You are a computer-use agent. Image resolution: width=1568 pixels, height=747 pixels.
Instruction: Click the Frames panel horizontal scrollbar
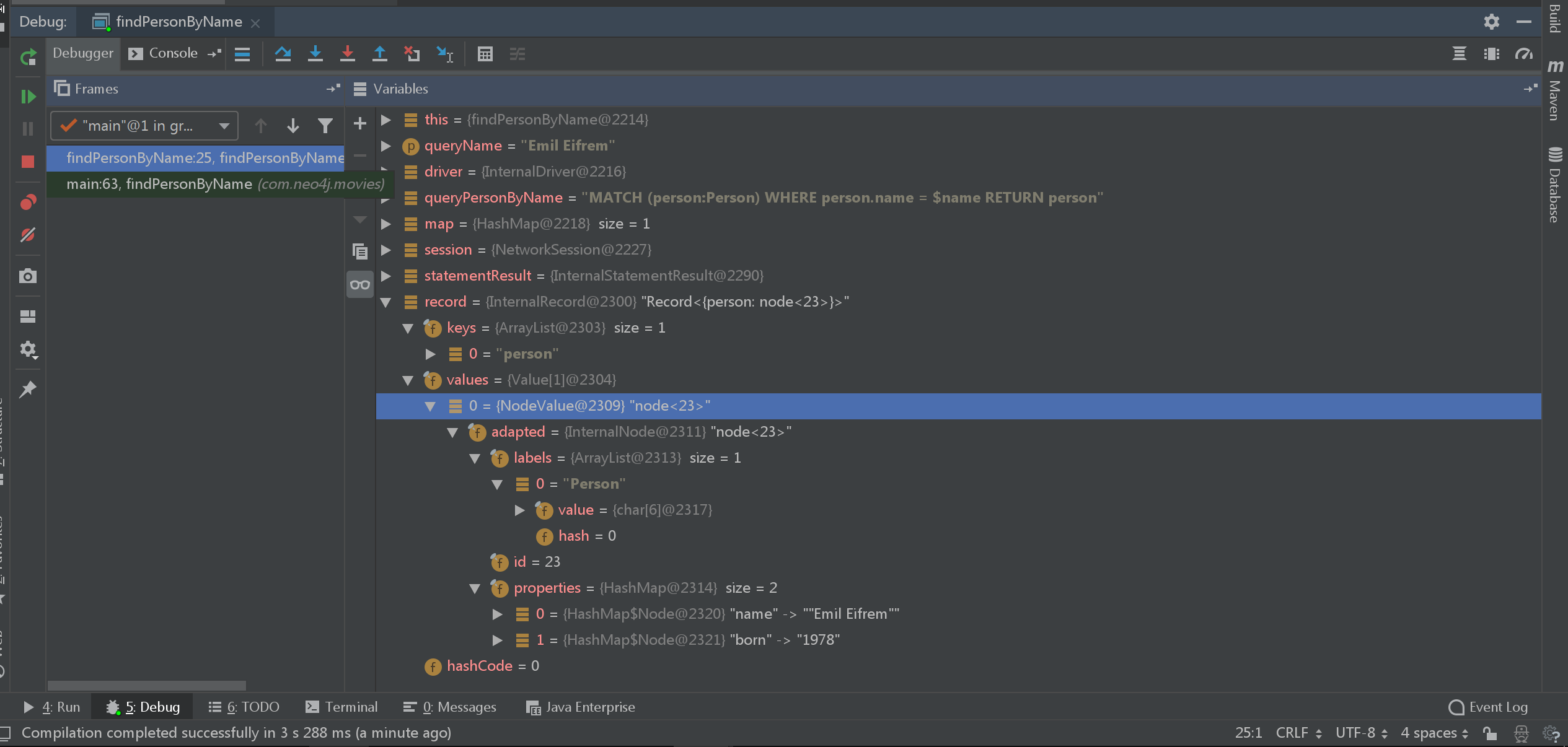(147, 686)
